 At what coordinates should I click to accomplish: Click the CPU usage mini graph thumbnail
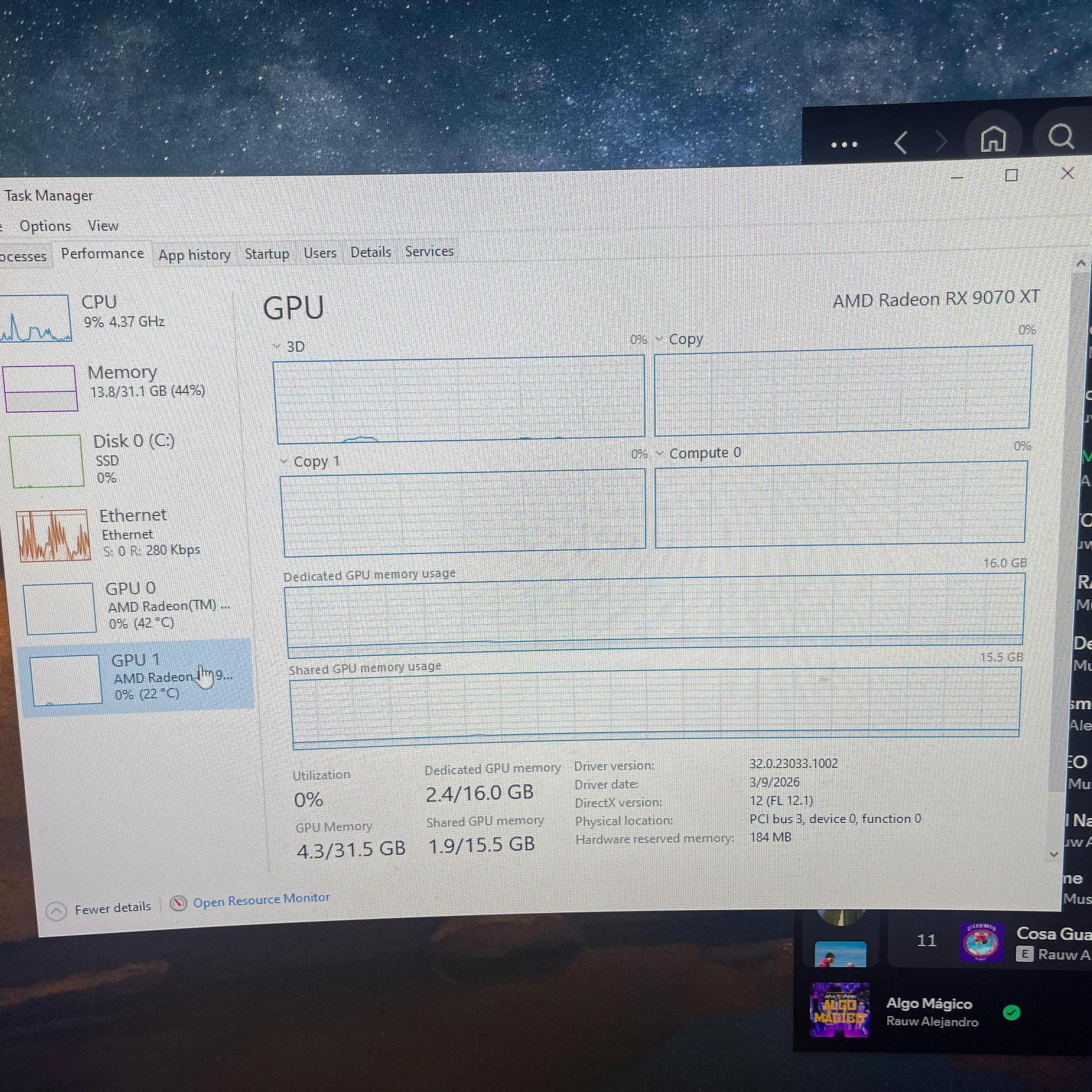tap(35, 318)
